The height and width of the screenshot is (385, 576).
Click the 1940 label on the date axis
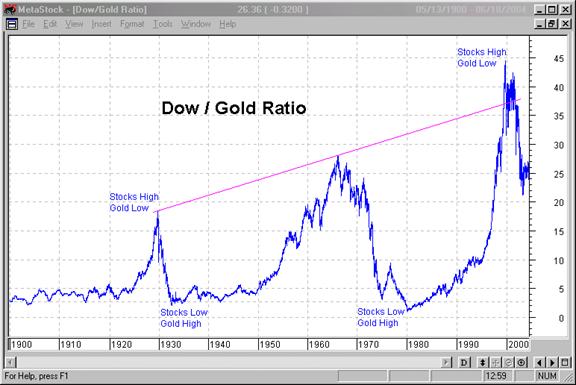coord(220,345)
